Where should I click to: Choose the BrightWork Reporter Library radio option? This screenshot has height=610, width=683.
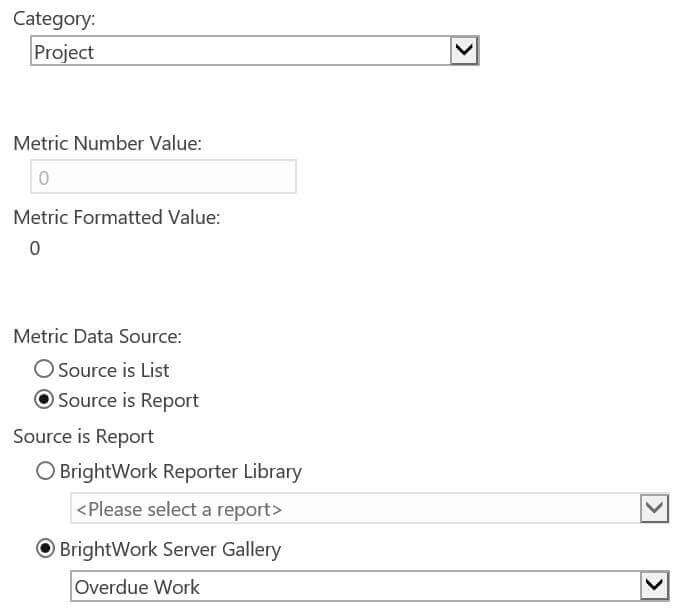click(x=45, y=471)
